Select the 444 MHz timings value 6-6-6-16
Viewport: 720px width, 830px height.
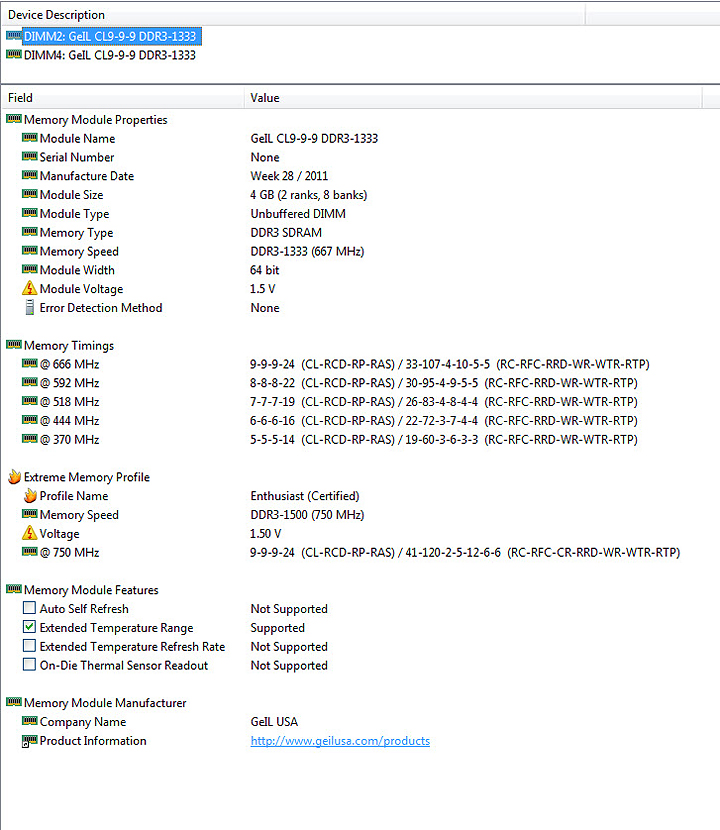point(444,421)
